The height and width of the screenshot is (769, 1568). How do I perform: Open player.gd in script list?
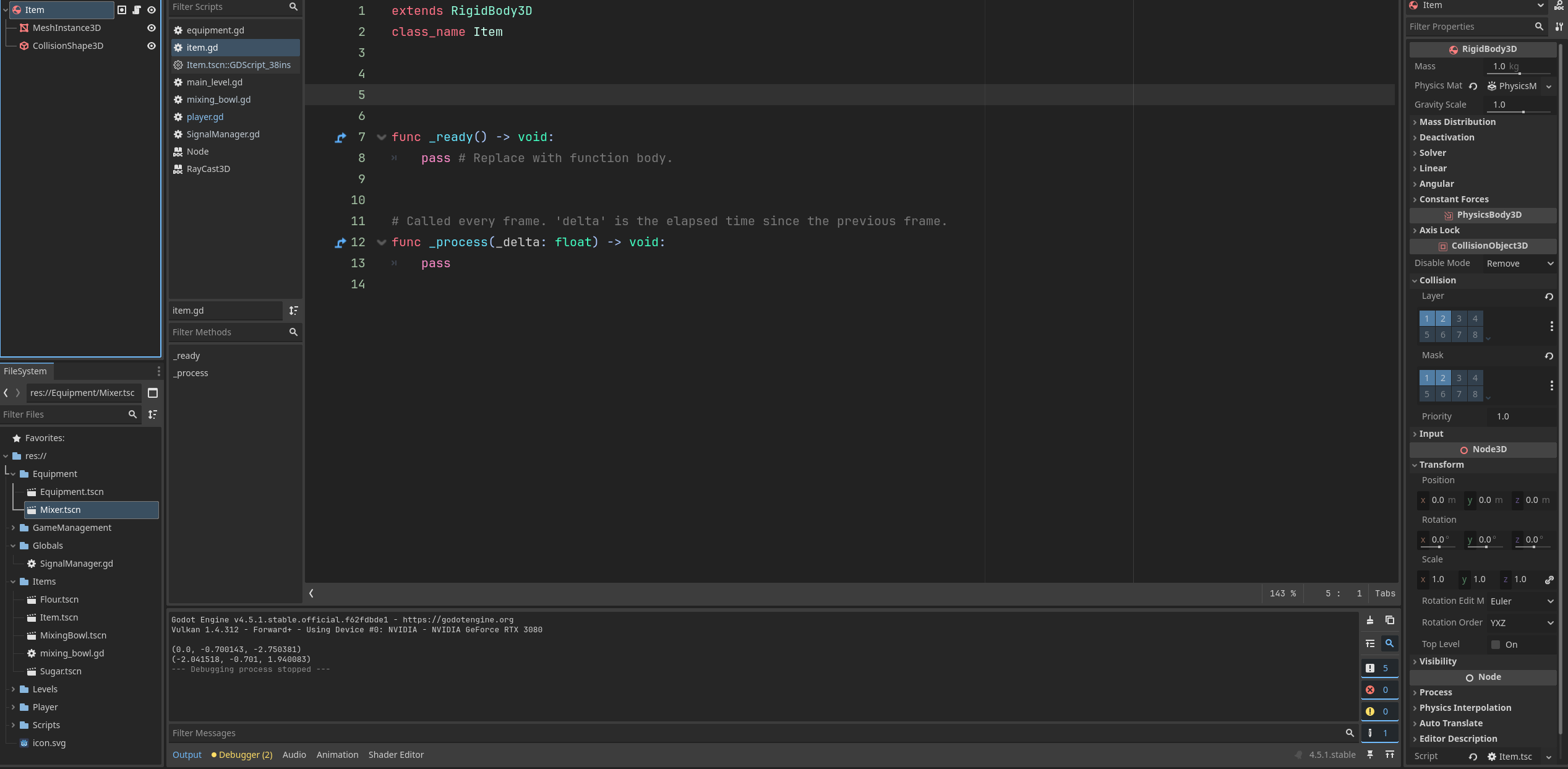205,117
